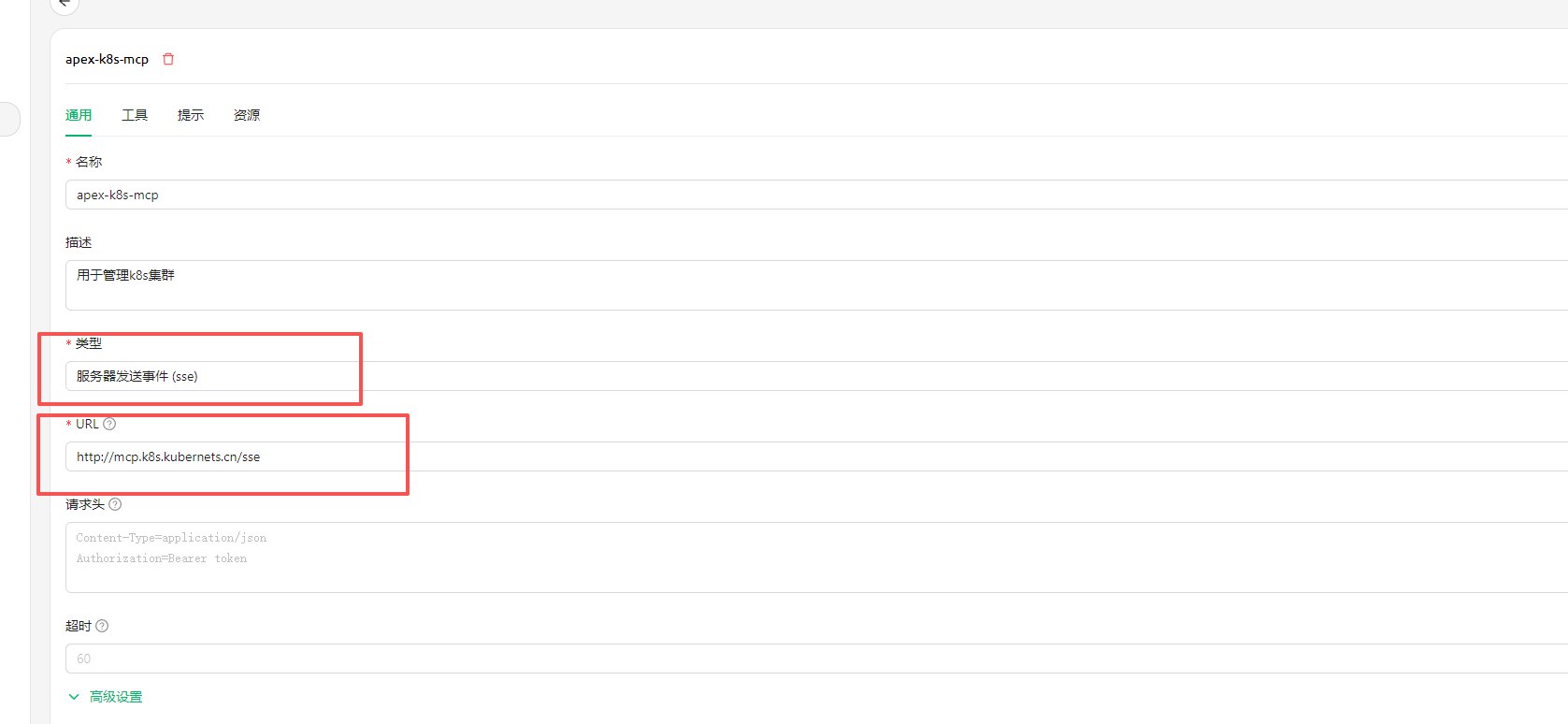Viewport: 1568px width, 724px height.
Task: Switch to the 通用 tab
Action: 79,115
